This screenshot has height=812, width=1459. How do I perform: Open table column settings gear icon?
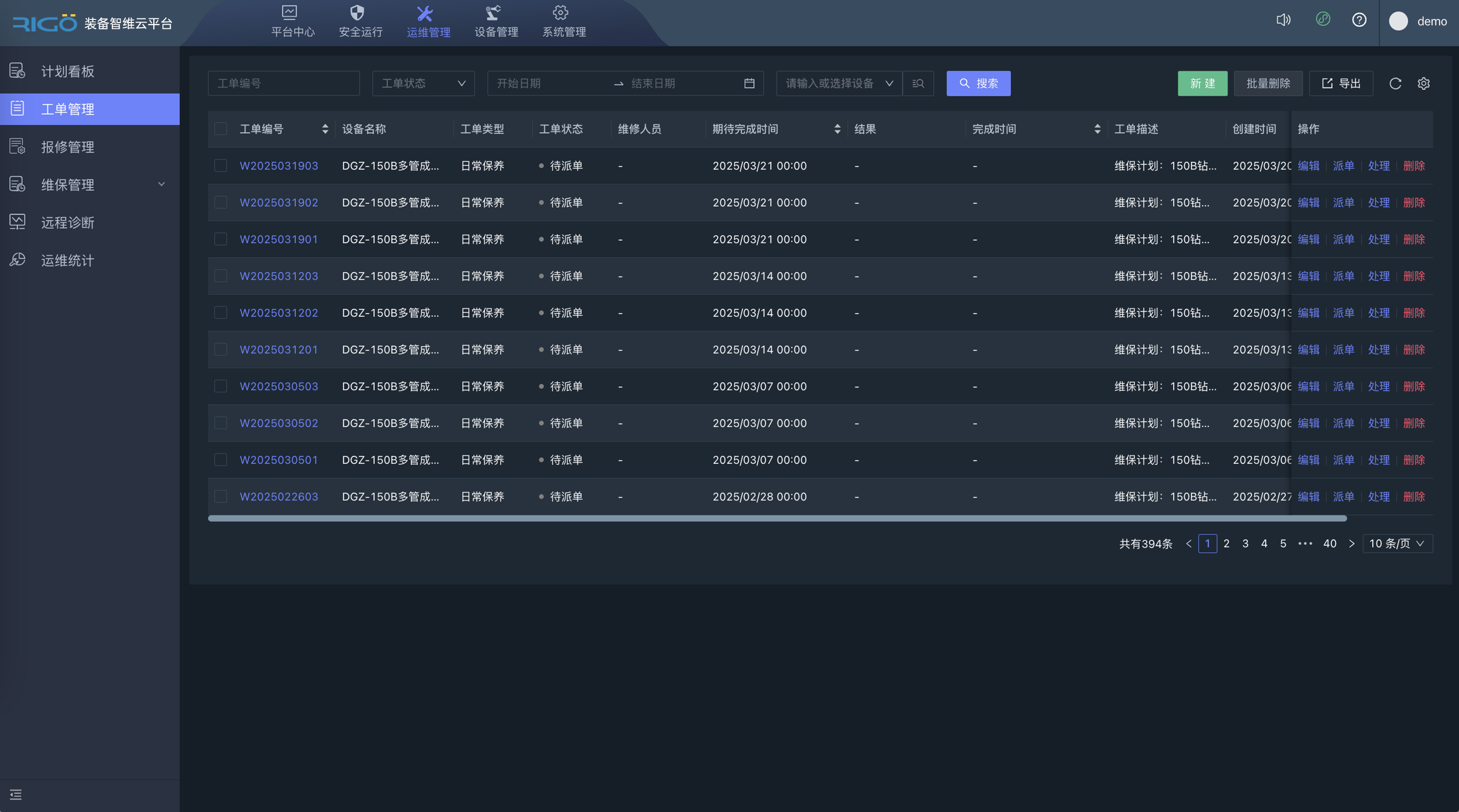click(x=1423, y=84)
